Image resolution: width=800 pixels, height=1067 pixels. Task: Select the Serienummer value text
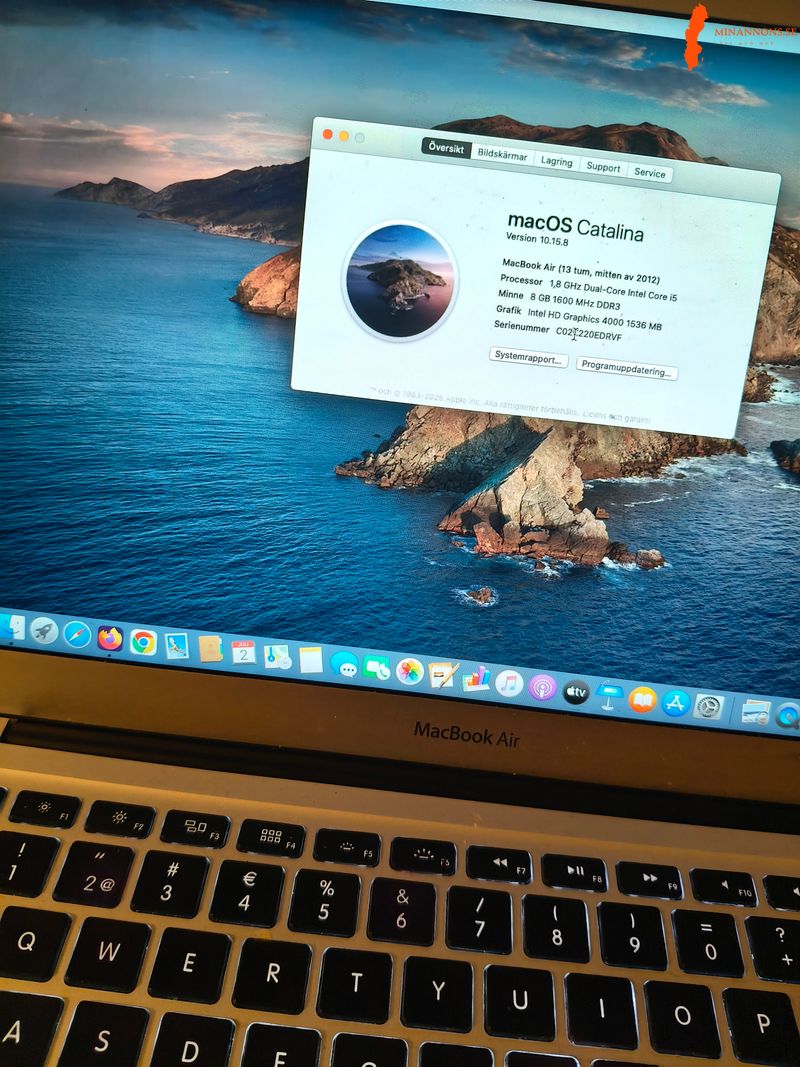point(588,334)
